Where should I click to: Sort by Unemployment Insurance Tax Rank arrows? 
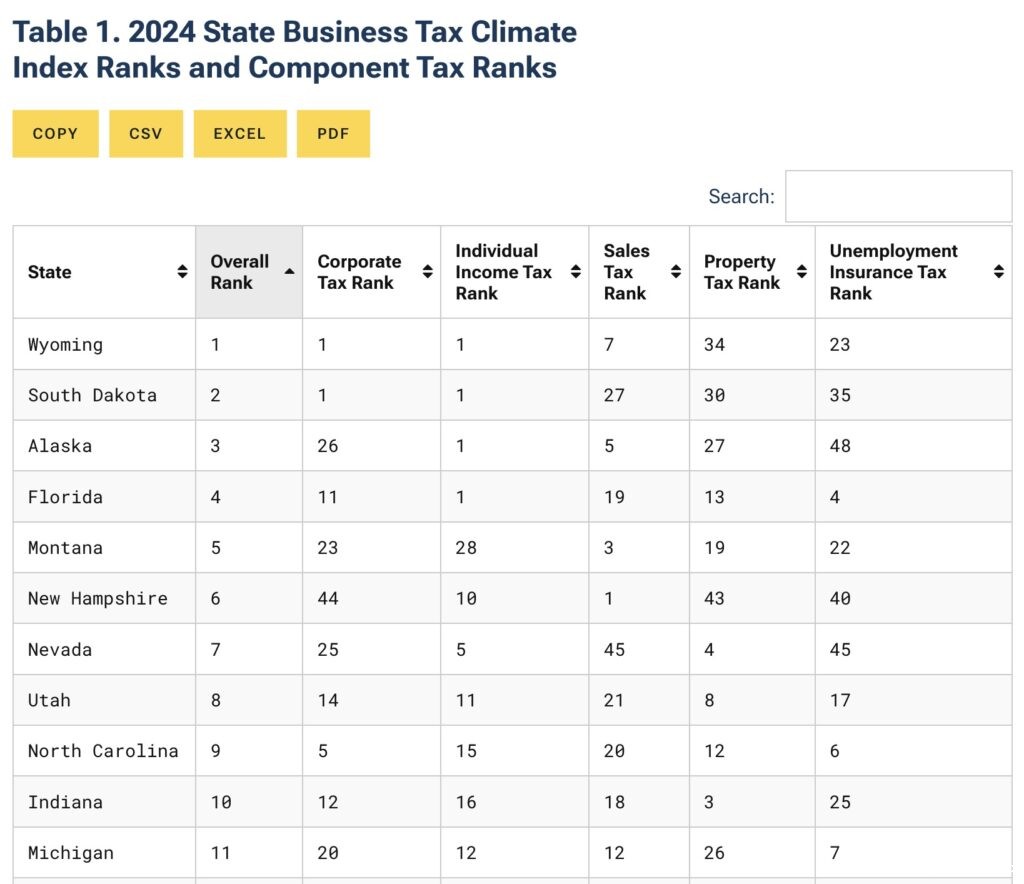pos(998,272)
